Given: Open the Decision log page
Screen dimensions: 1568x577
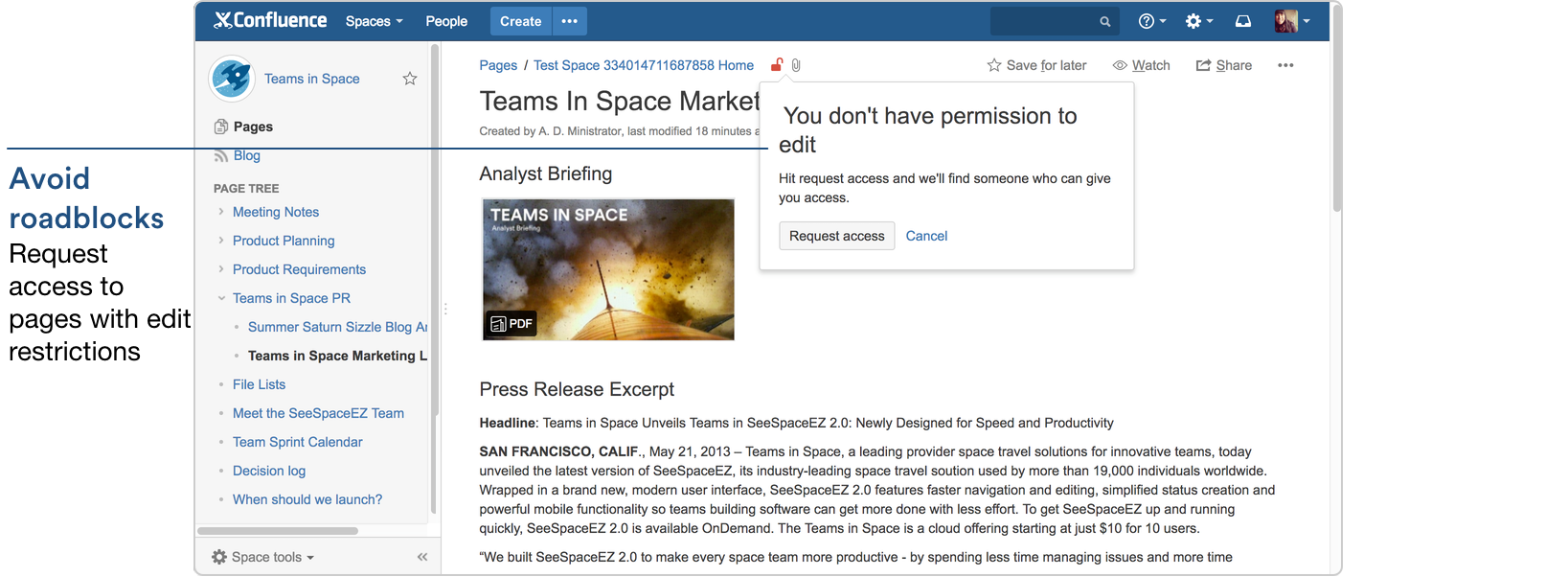Looking at the screenshot, I should pos(269,471).
